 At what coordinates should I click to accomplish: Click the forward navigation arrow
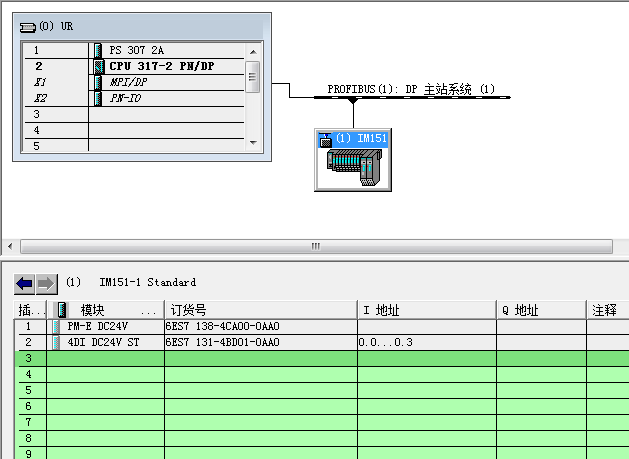46,283
